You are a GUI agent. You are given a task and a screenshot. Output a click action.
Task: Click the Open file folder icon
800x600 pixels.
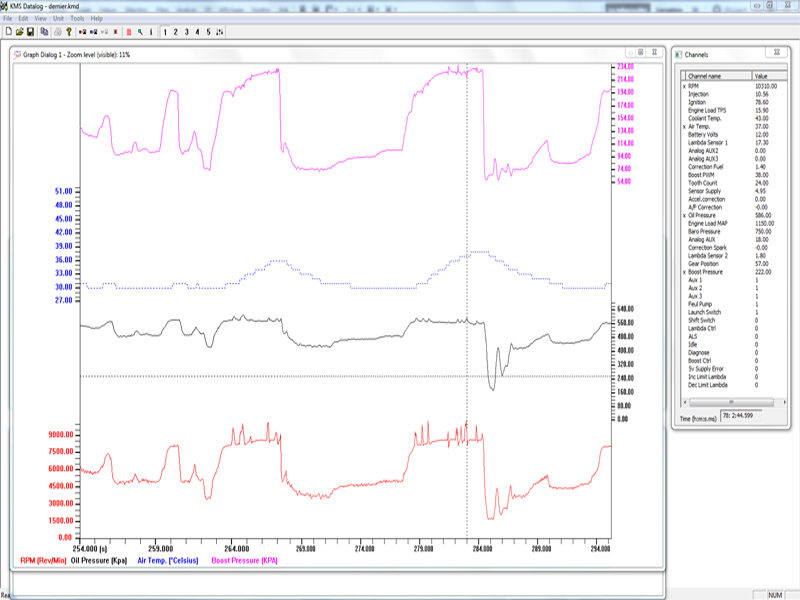19,32
